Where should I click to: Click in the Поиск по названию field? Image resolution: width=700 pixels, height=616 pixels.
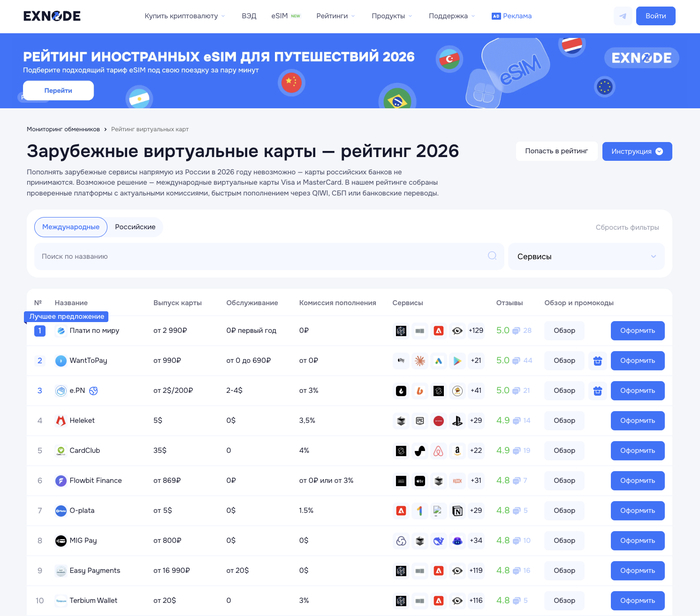tap(269, 257)
